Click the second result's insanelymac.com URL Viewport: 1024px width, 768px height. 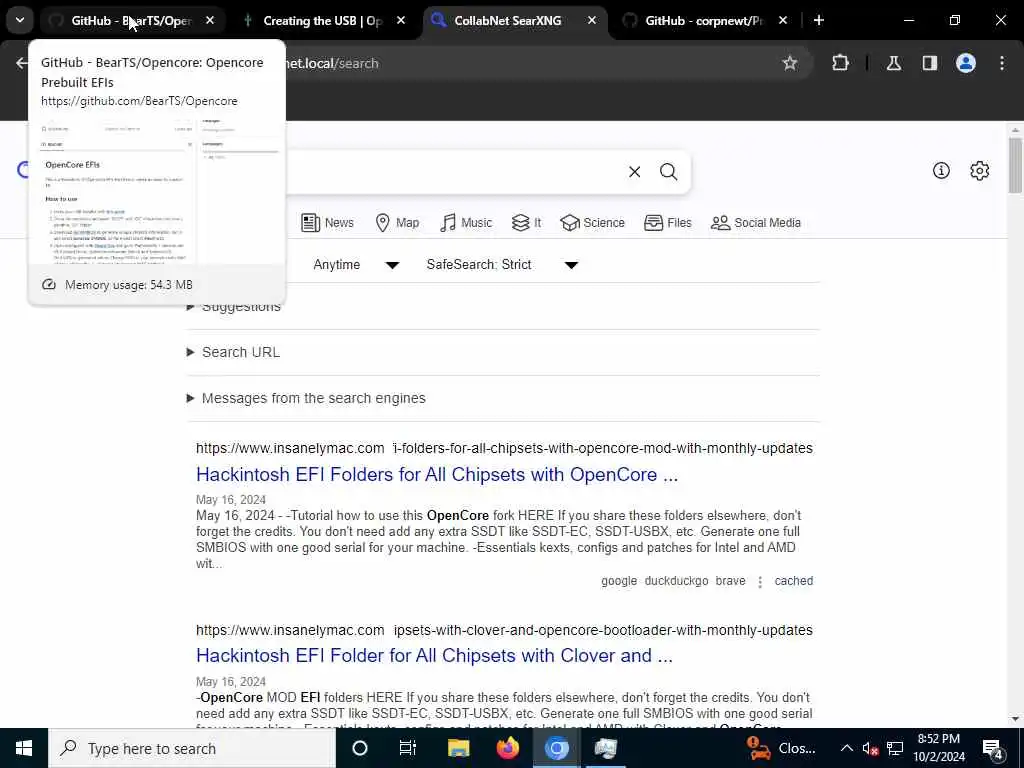tap(504, 630)
